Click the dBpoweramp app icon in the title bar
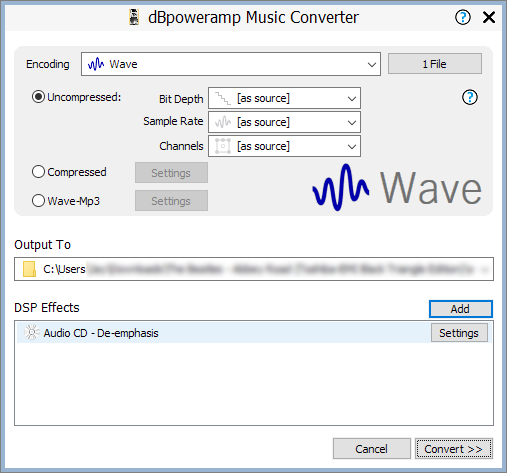The image size is (507, 473). tap(134, 17)
